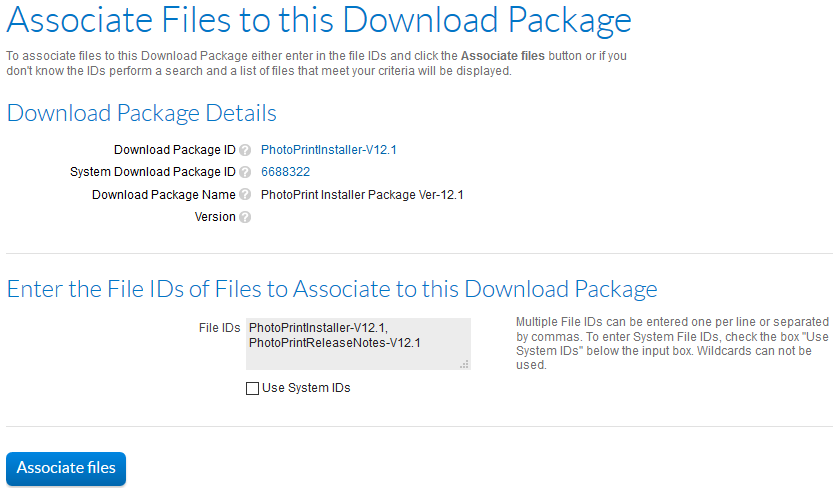Viewport: 833px width, 488px height.
Task: Click the Download Package Name label text
Action: click(163, 195)
